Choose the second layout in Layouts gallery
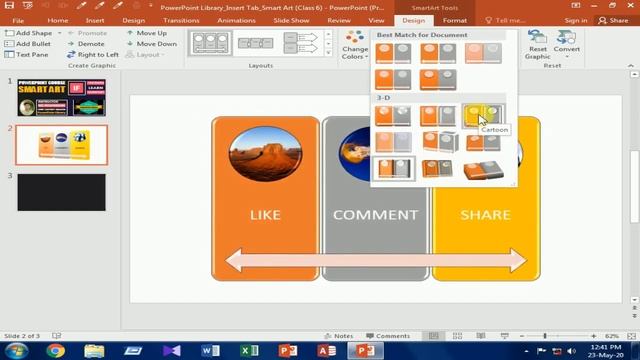 pyautogui.click(x=256, y=43)
